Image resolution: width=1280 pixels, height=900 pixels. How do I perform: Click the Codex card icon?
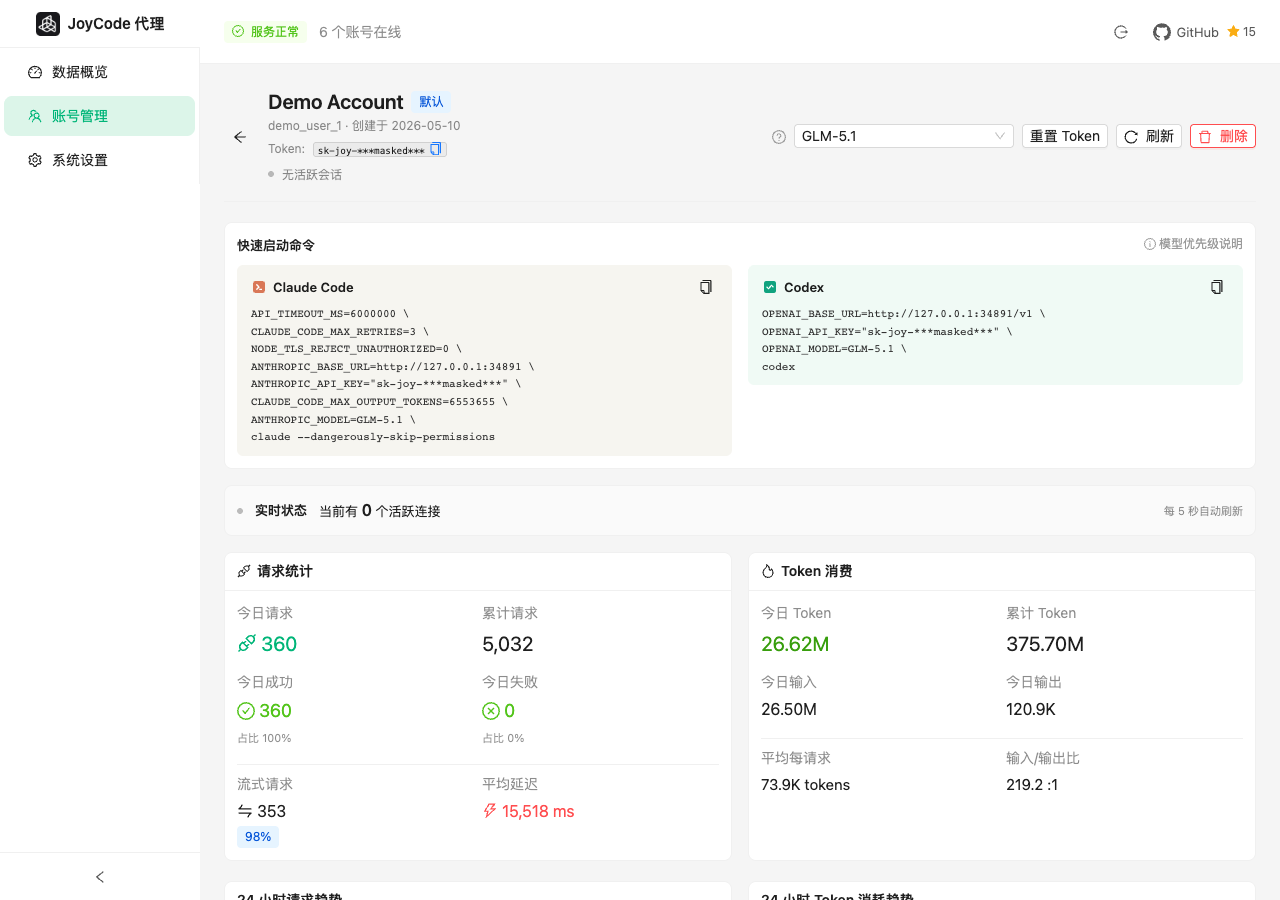[770, 287]
